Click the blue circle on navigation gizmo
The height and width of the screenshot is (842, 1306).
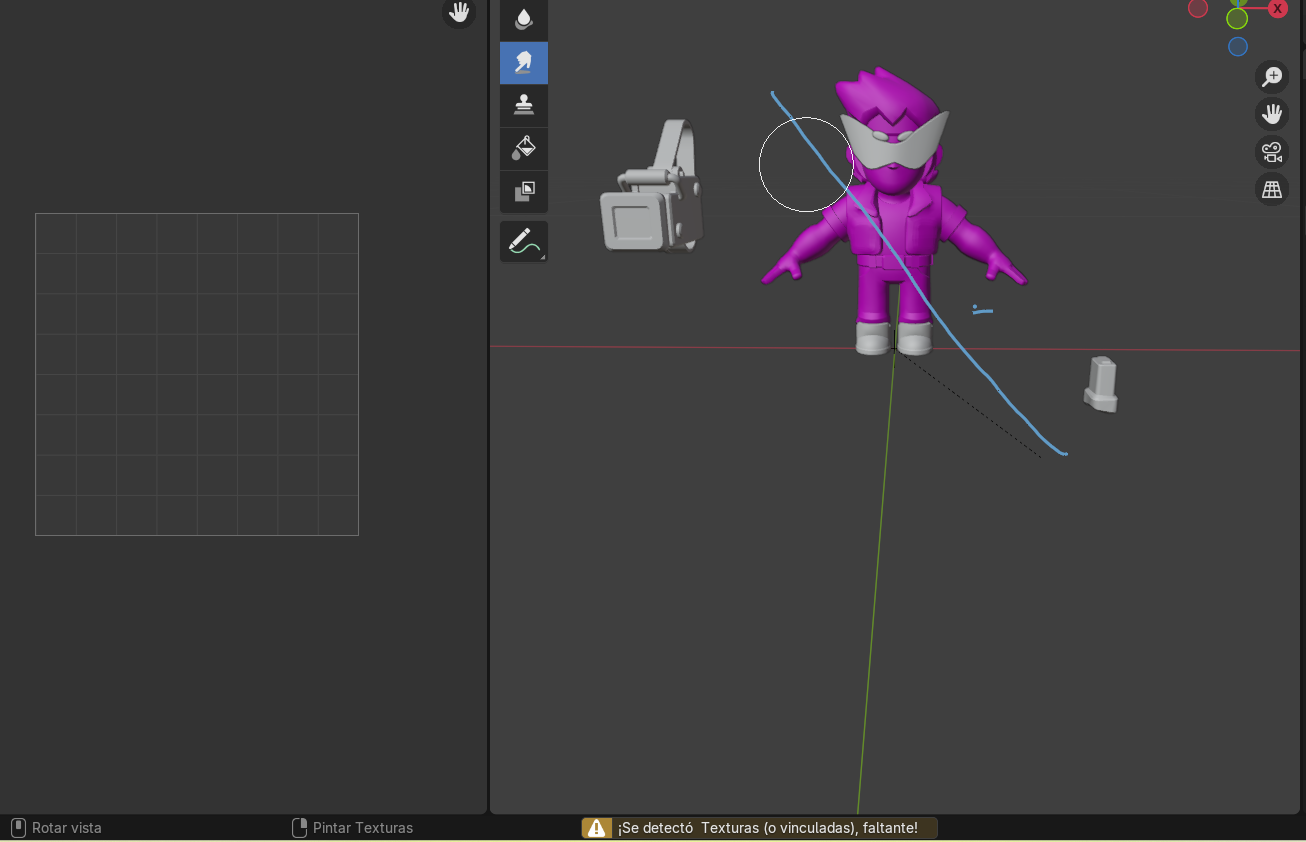tap(1238, 46)
